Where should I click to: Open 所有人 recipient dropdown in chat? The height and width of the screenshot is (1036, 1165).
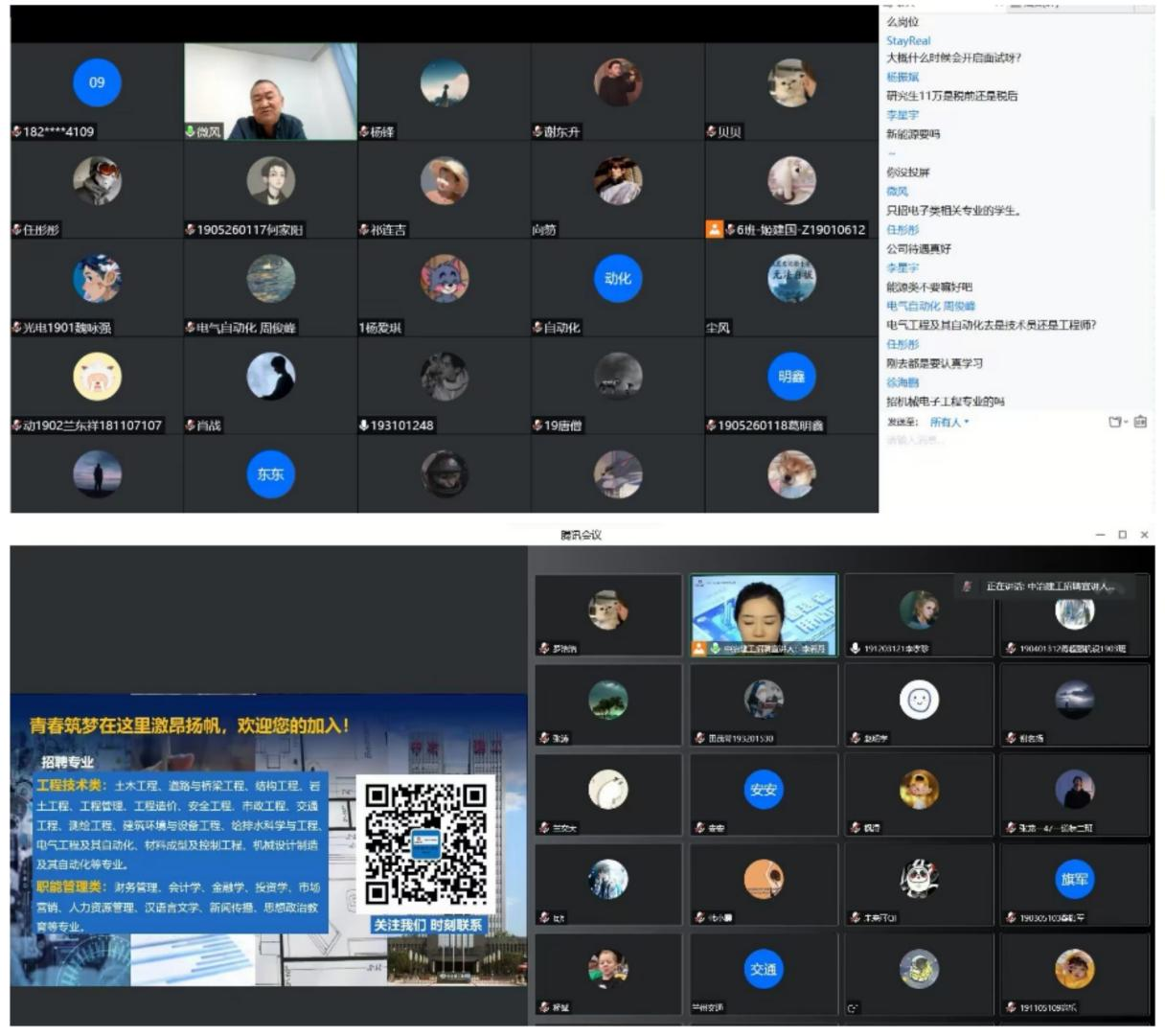pos(949,423)
